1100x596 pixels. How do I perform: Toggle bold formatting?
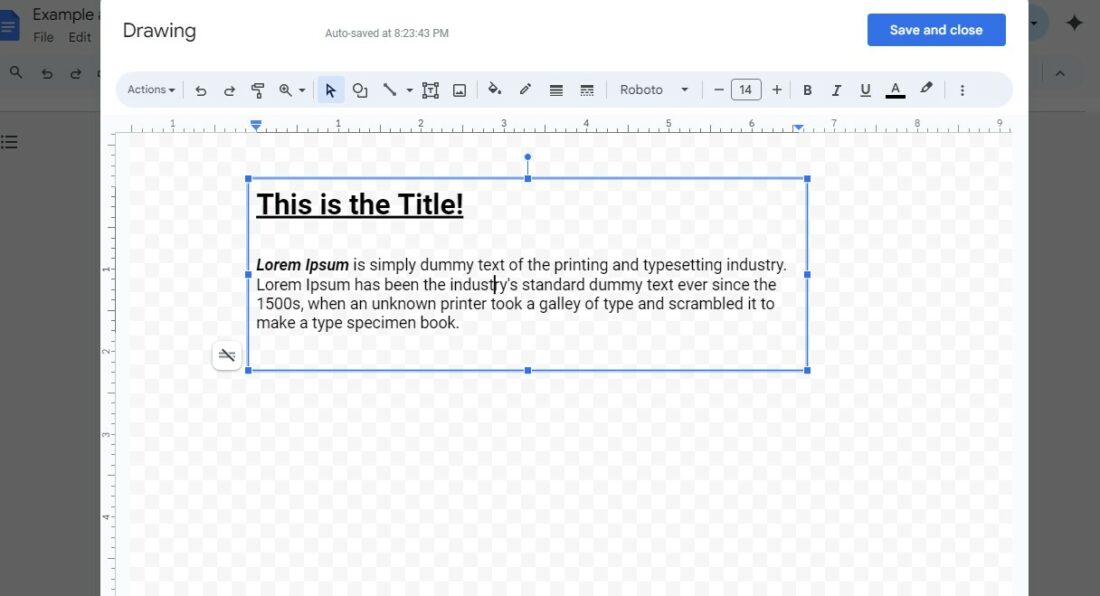807,89
